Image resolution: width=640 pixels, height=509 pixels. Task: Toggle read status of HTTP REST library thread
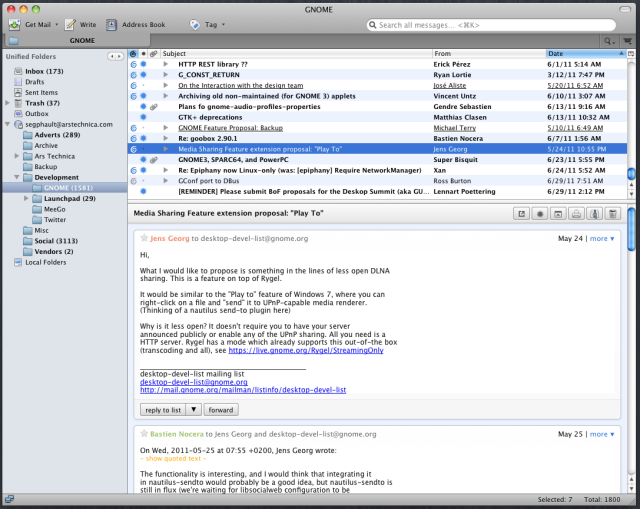click(143, 64)
